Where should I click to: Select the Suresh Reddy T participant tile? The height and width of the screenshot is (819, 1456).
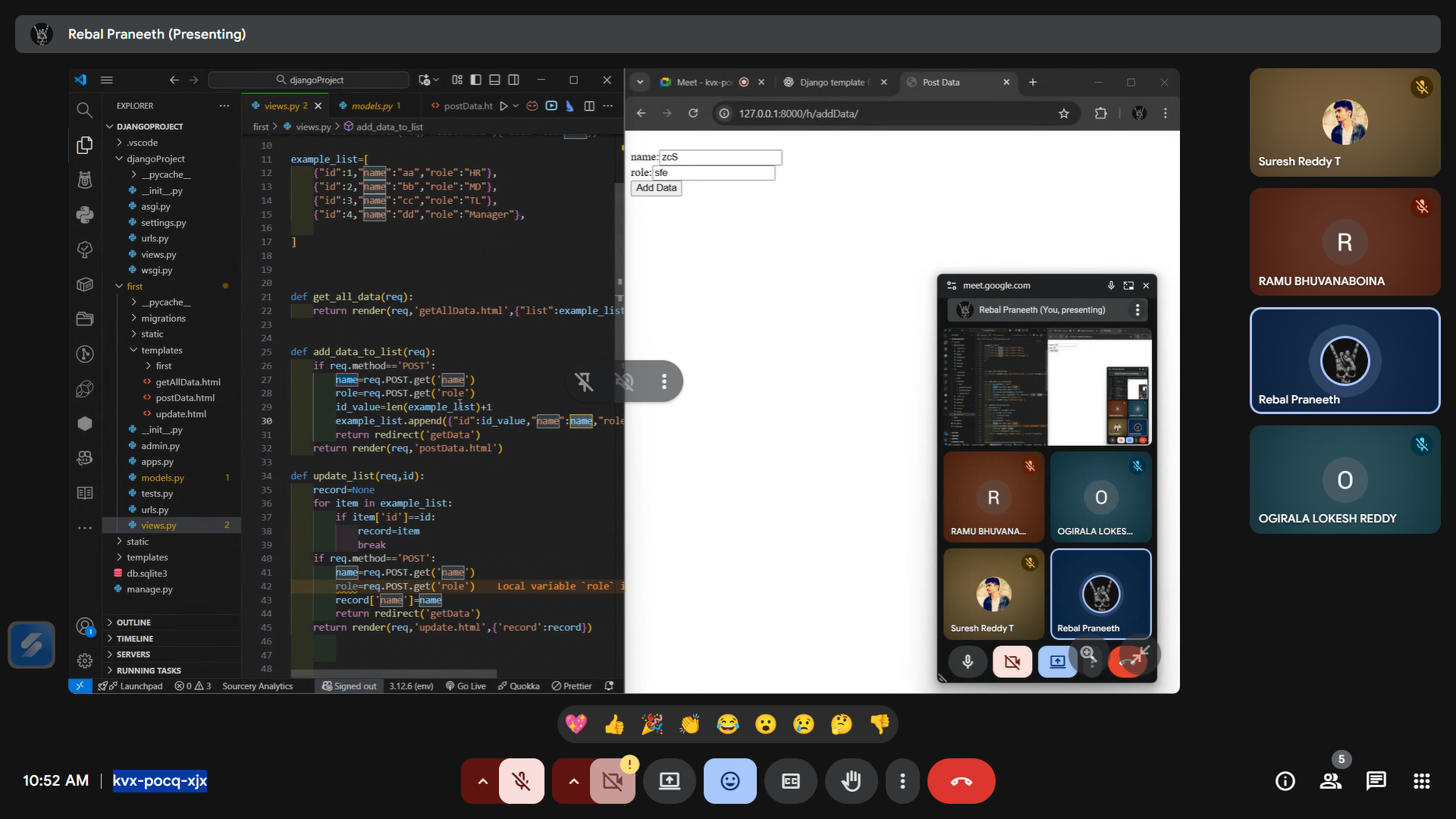tap(1345, 123)
